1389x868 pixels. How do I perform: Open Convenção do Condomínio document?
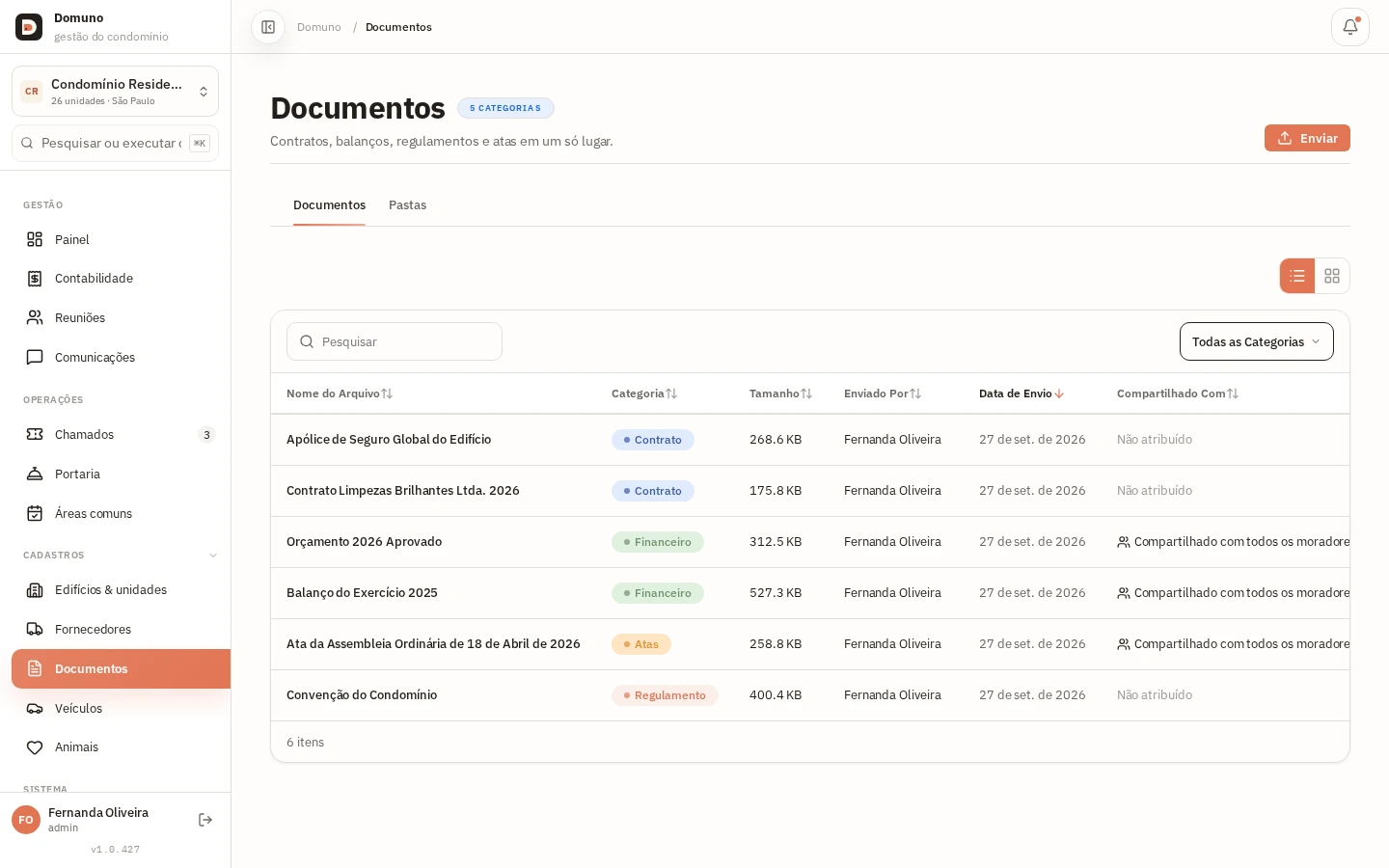coord(362,695)
